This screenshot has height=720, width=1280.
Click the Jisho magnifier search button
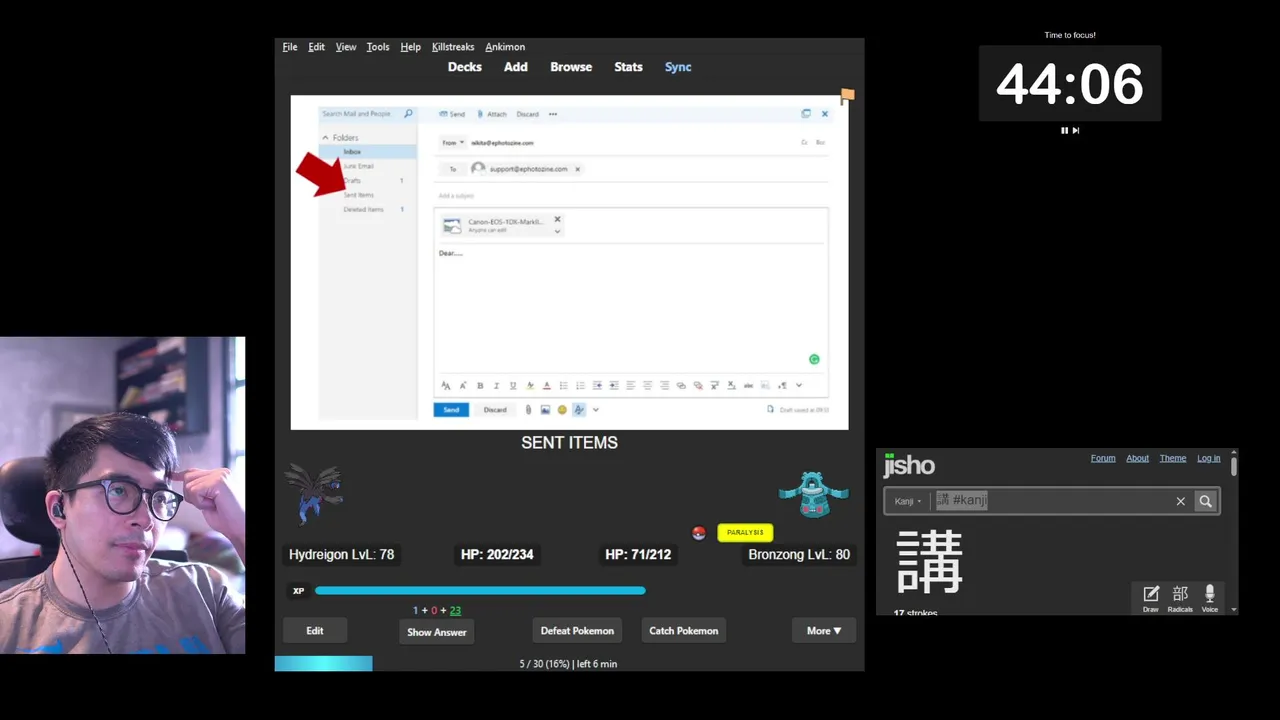click(x=1206, y=501)
